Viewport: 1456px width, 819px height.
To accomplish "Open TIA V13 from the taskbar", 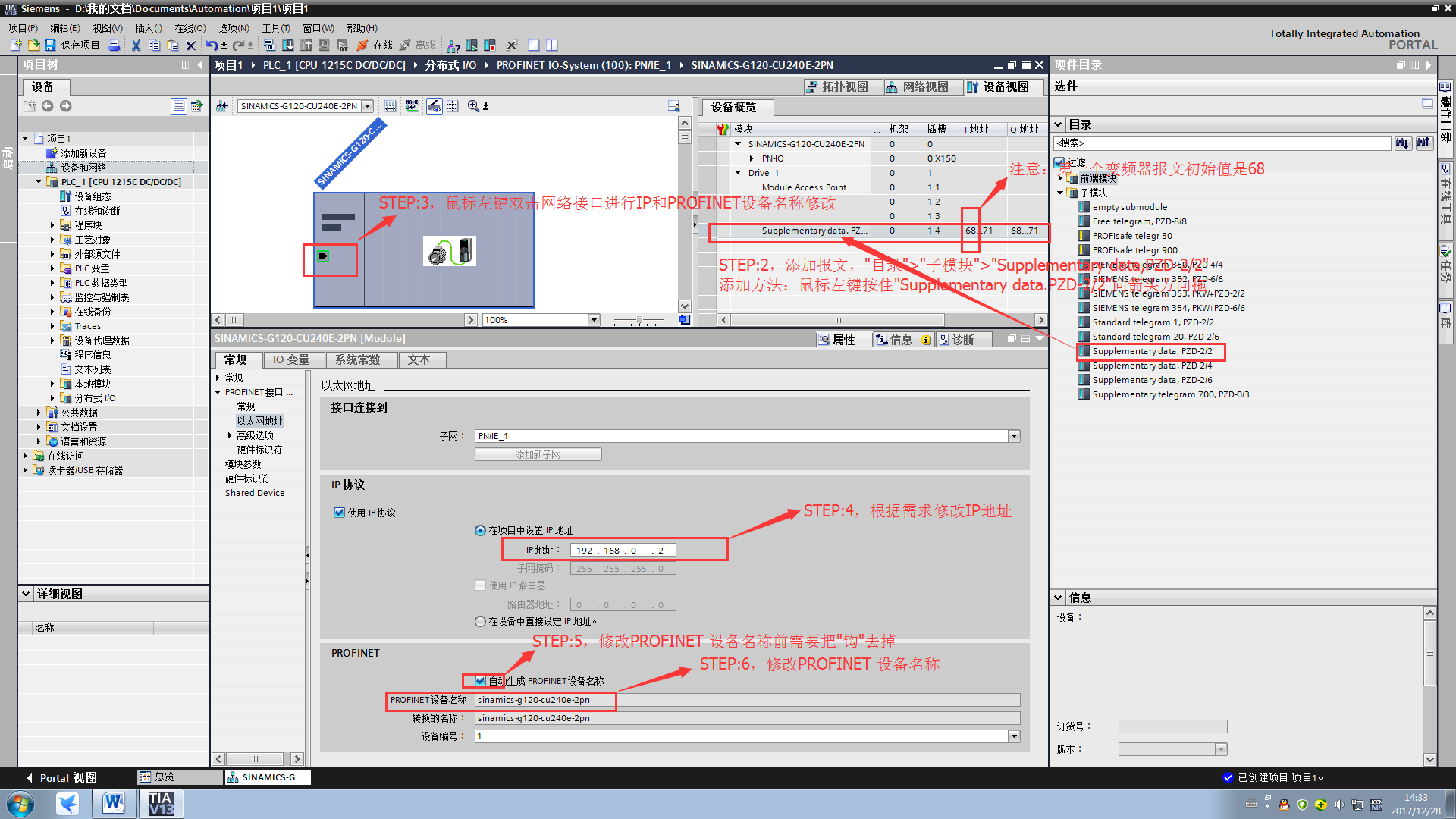I will click(161, 804).
